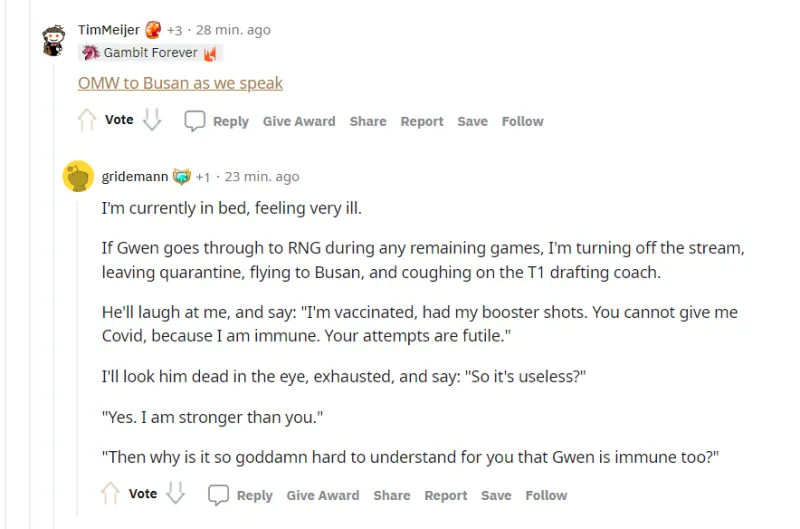Click reply speech bubble on gridemann's comment

pyautogui.click(x=219, y=495)
